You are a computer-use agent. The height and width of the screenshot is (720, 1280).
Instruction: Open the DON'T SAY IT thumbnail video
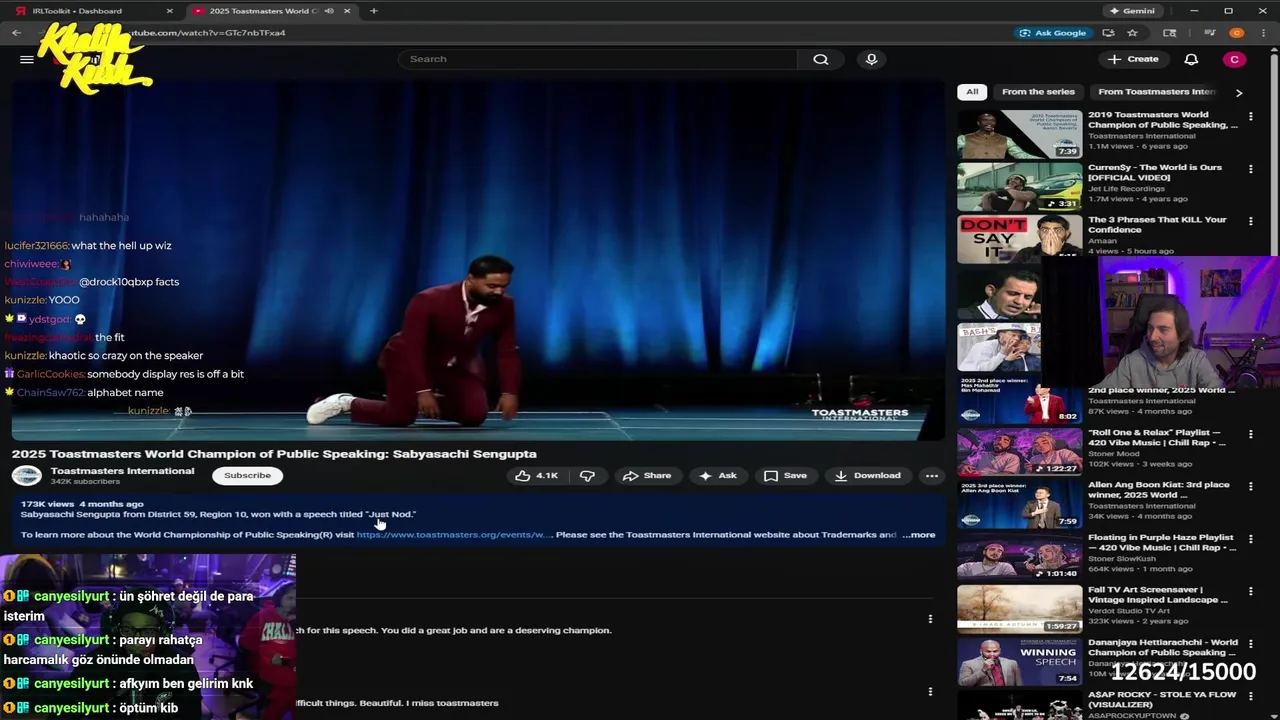point(1019,239)
